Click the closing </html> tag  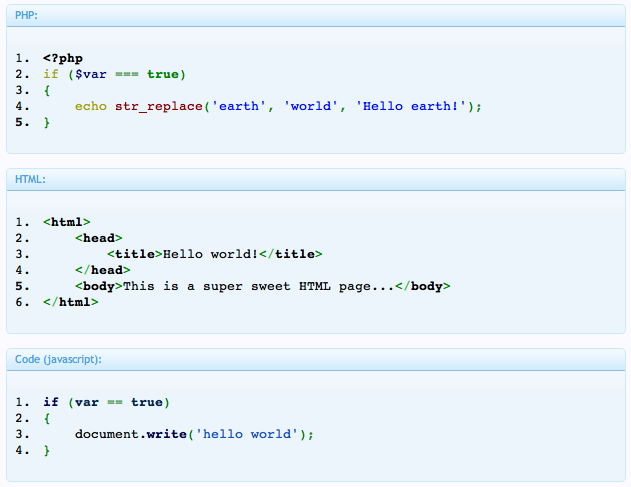pos(70,302)
